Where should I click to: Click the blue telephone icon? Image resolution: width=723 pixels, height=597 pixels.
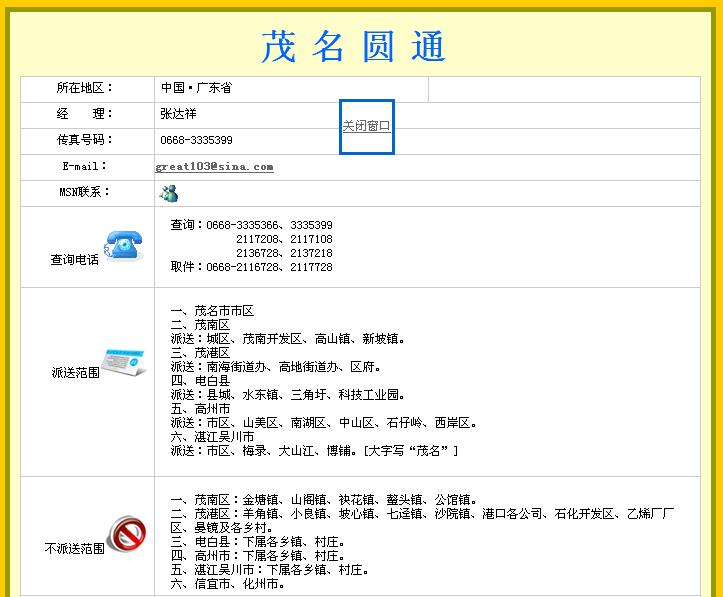[x=125, y=246]
